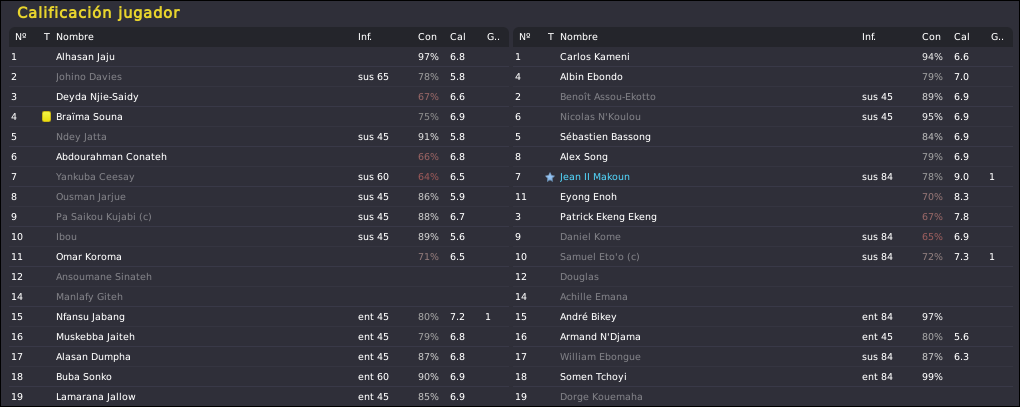Open Eyong Enoh's player entry
Viewport: 1020px width, 407px height.
point(588,197)
